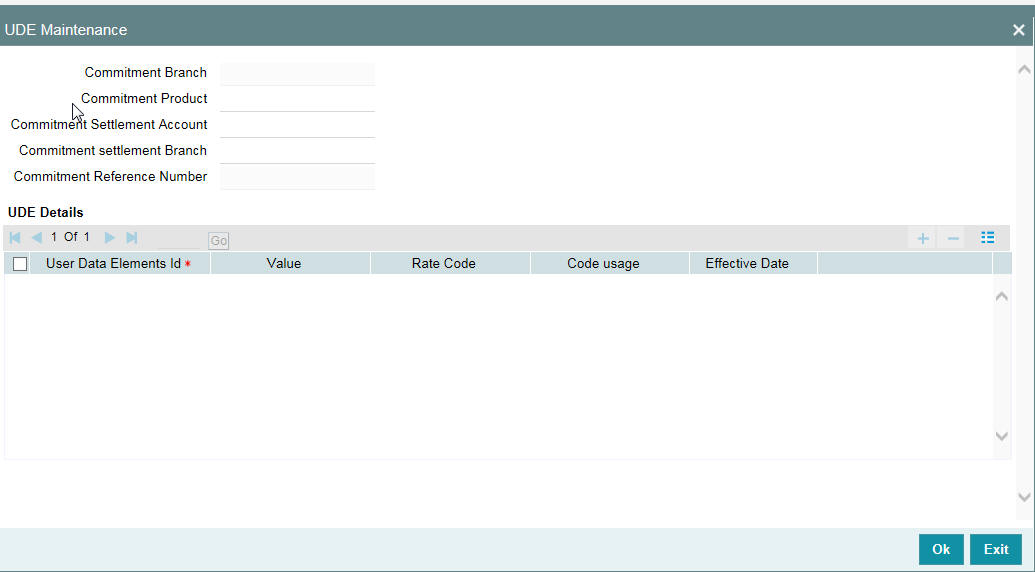Click the dialog scrollbar down arrow
Screen dimensions: 1035x572
click(1024, 497)
